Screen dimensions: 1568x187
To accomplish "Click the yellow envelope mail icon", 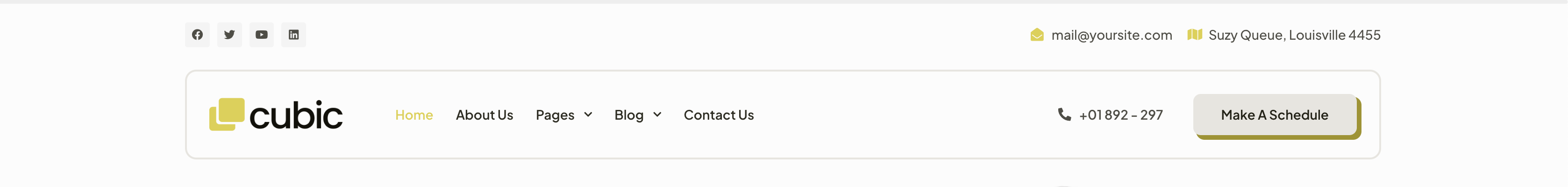I will pos(1037,35).
